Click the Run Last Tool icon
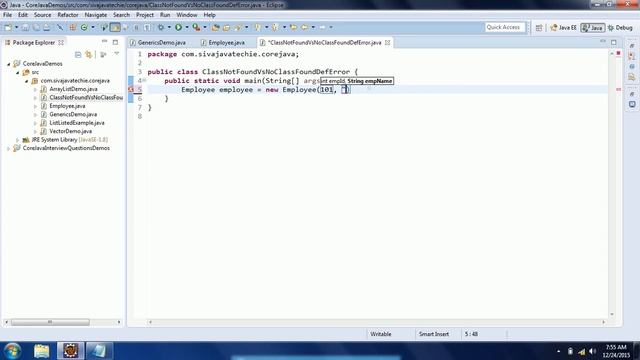 [x=196, y=27]
